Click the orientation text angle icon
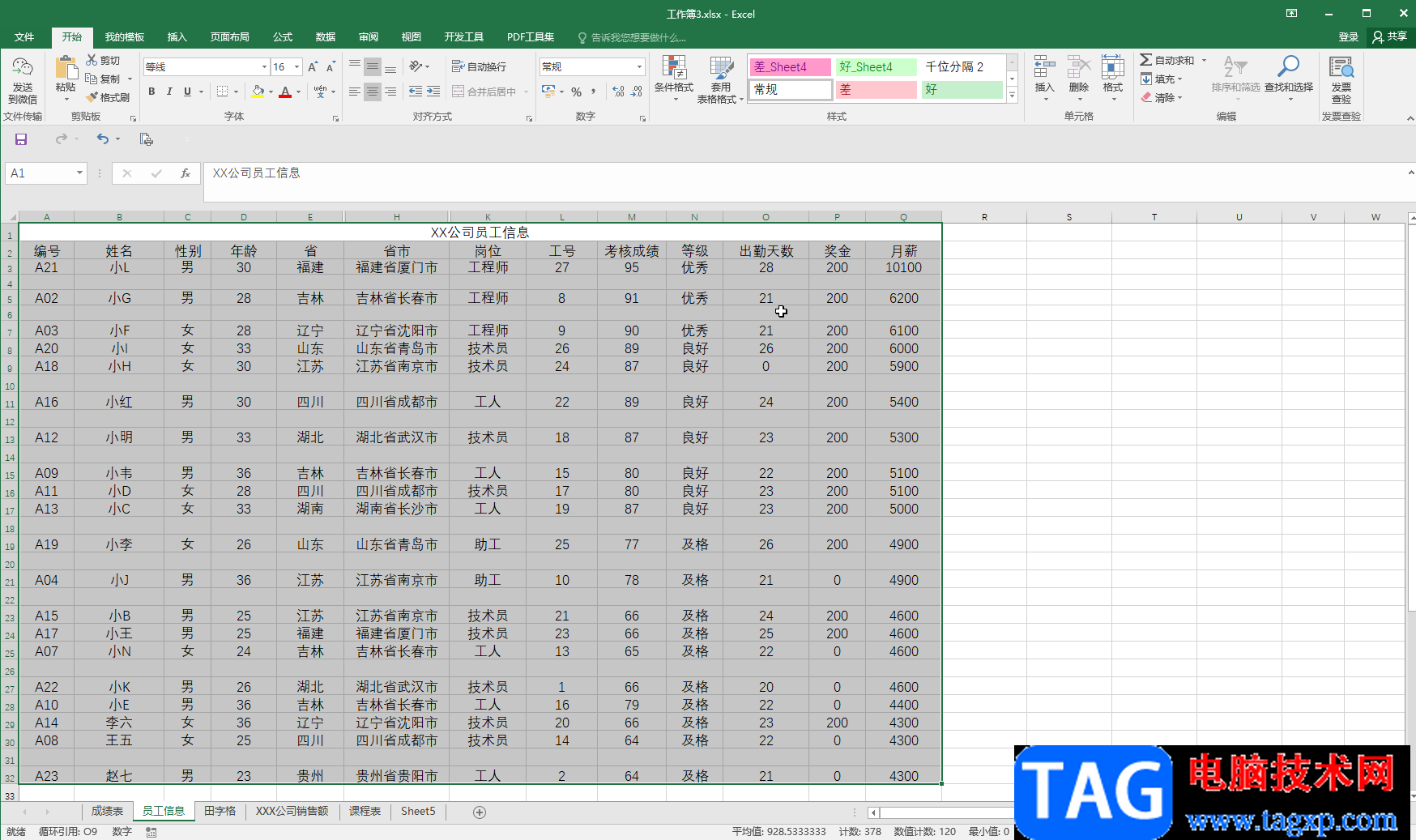 point(416,66)
